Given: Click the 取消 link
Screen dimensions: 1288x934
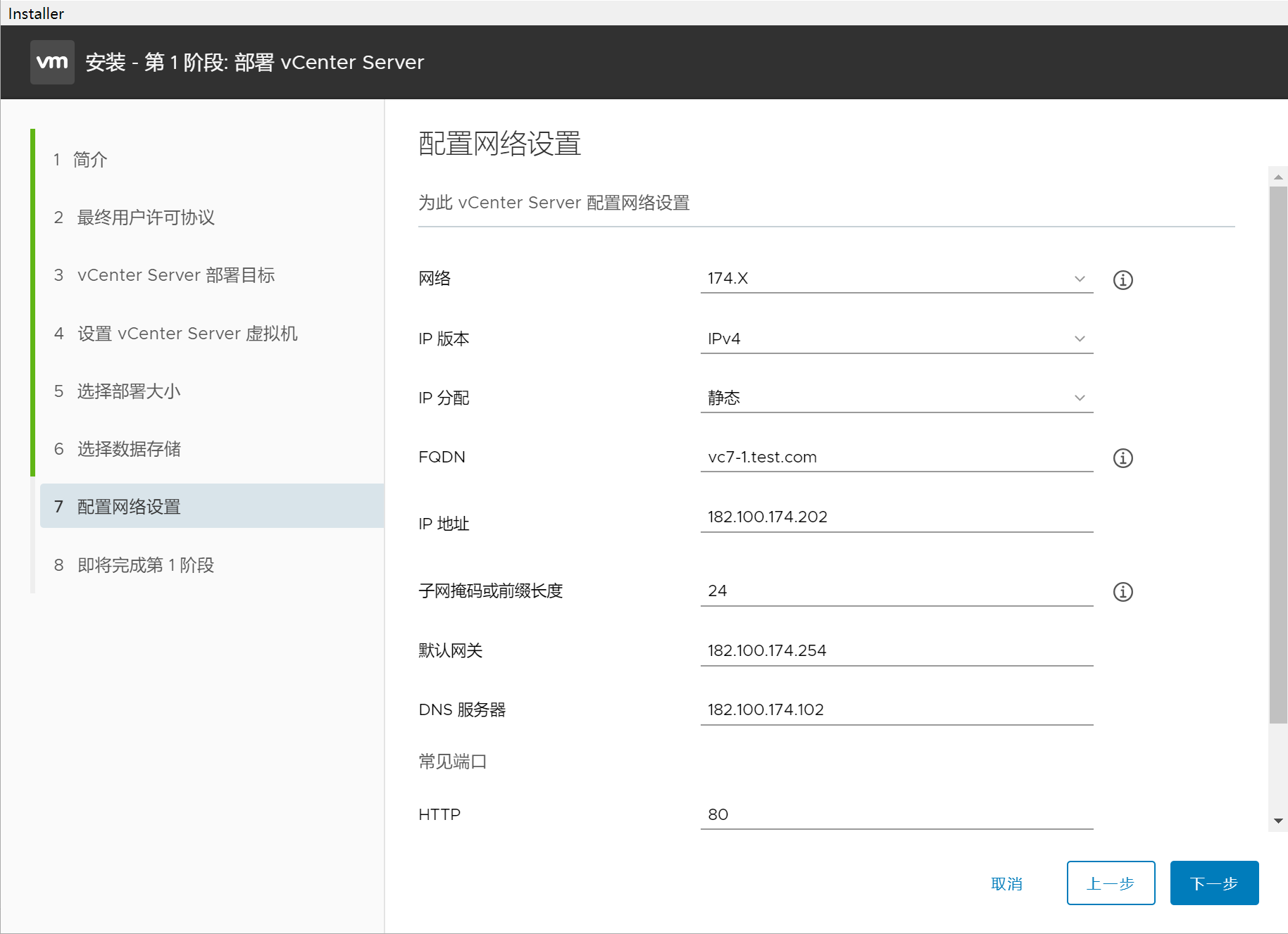Looking at the screenshot, I should (x=1006, y=884).
